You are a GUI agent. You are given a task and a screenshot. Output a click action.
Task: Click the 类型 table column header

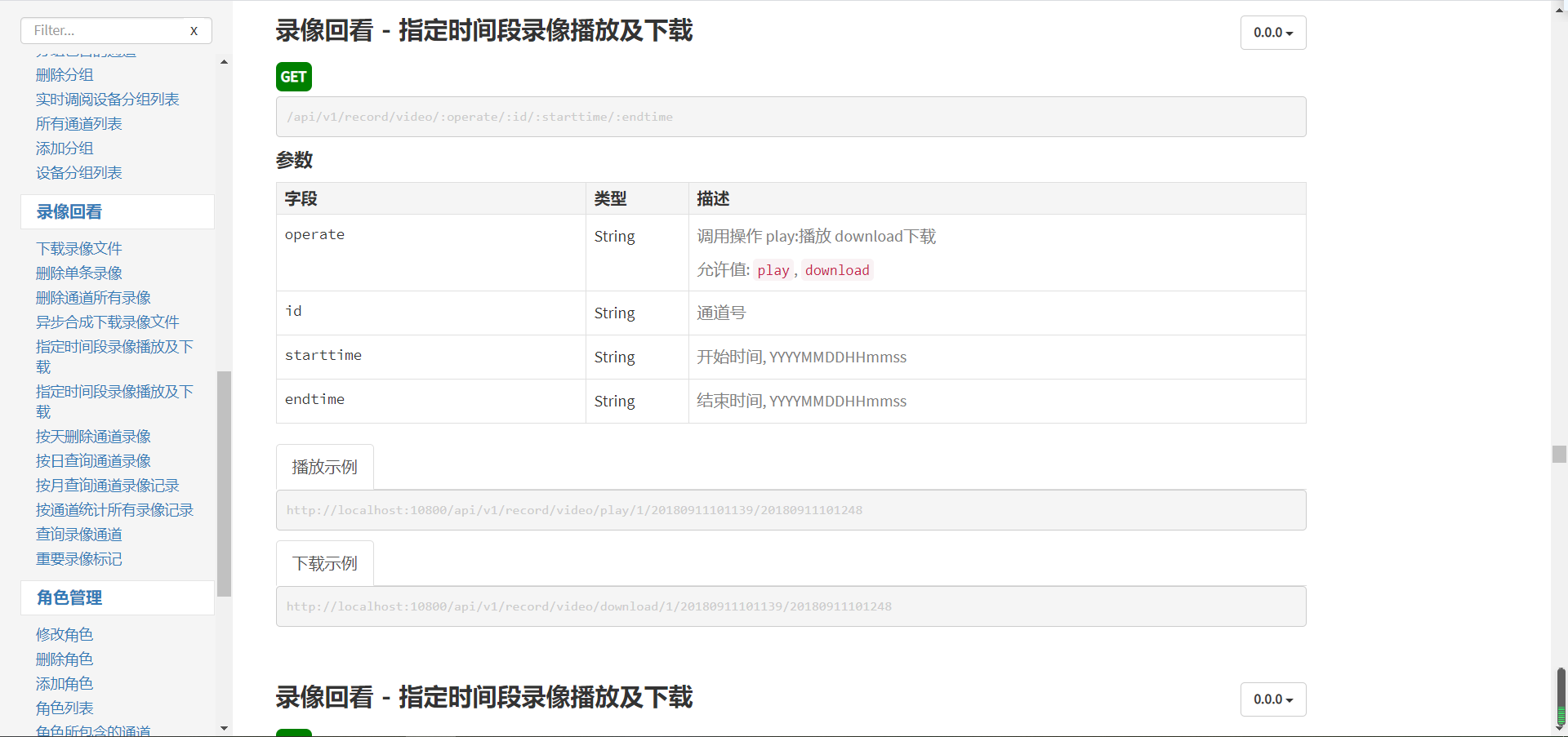(637, 198)
